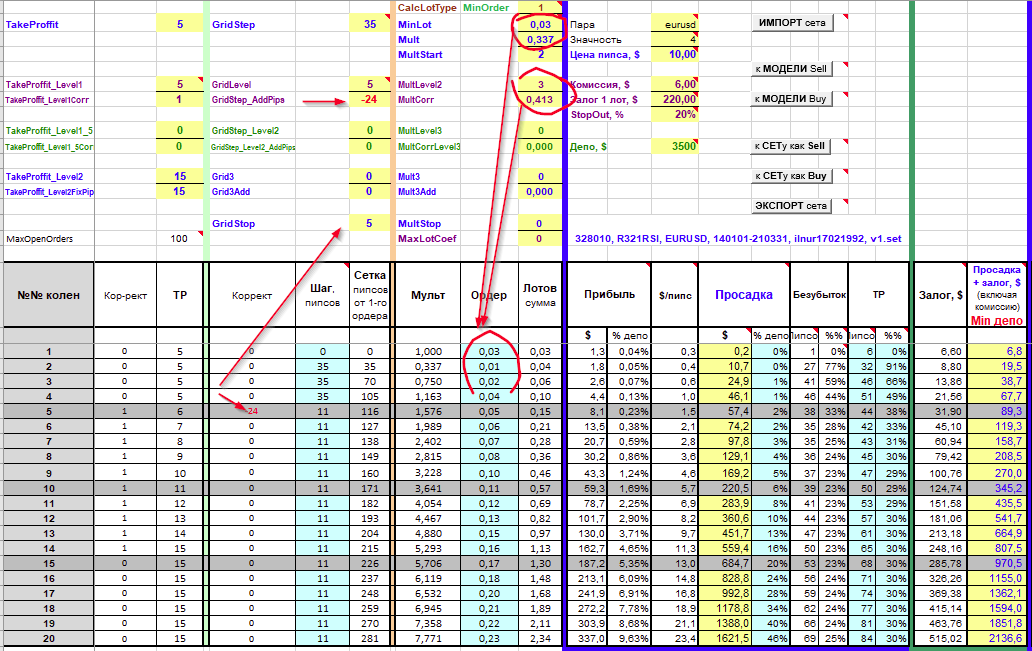The image size is (1032, 651).
Task: Select the MultCorr value 0,413
Action: tap(540, 100)
